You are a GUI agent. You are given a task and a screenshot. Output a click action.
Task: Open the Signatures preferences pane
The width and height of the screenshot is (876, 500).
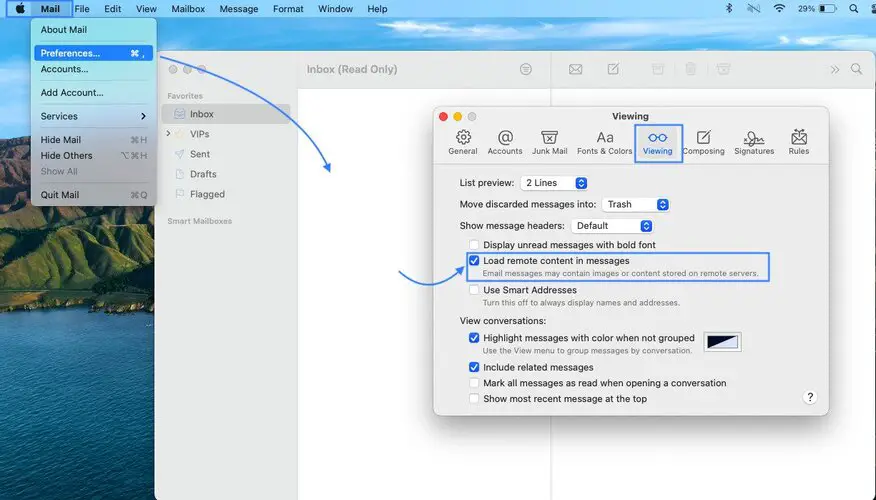click(754, 142)
